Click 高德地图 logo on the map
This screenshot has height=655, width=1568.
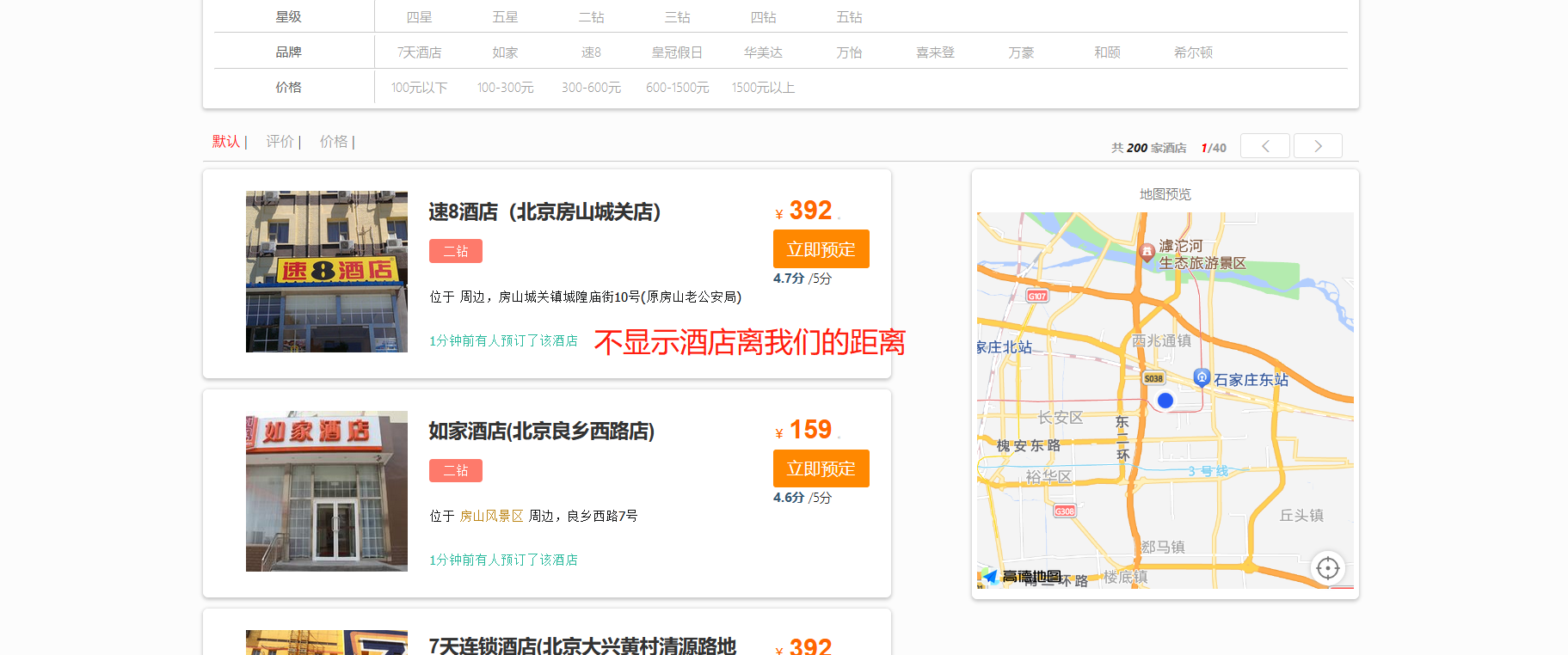[x=1022, y=577]
